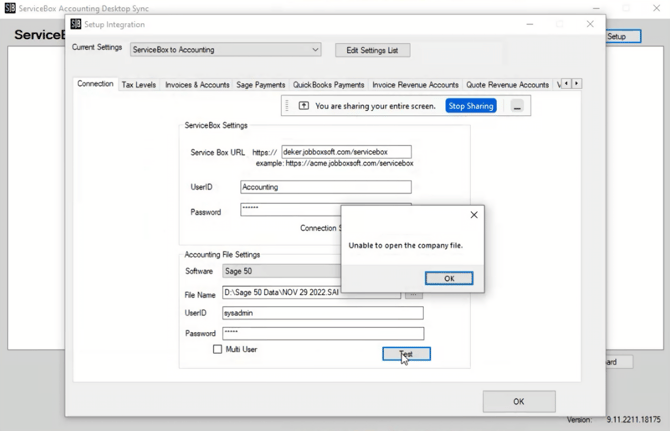Image resolution: width=670 pixels, height=431 pixels.
Task: Open the Invoices & Accounts tab
Action: pos(197,85)
